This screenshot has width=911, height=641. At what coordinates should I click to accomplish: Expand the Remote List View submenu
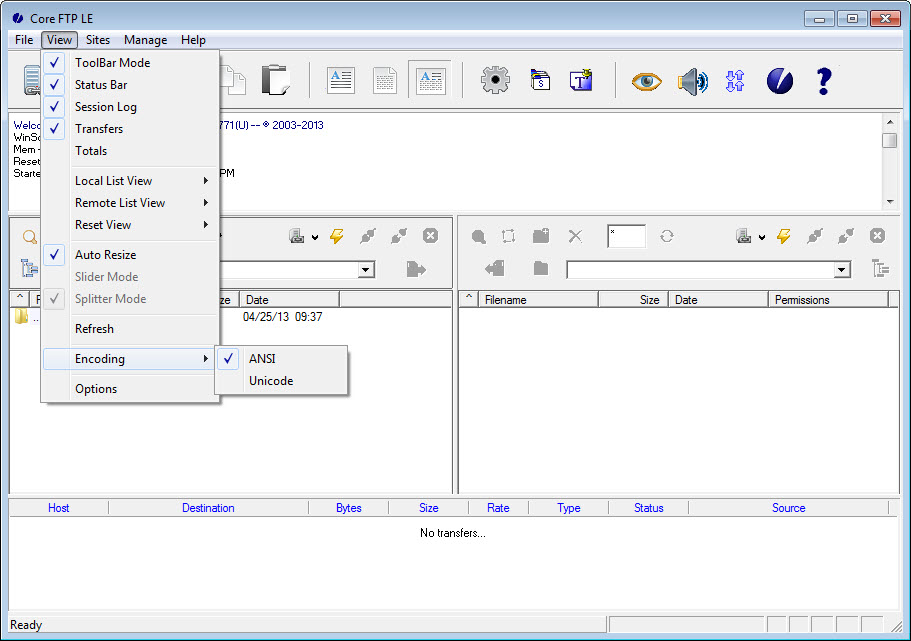pos(130,203)
